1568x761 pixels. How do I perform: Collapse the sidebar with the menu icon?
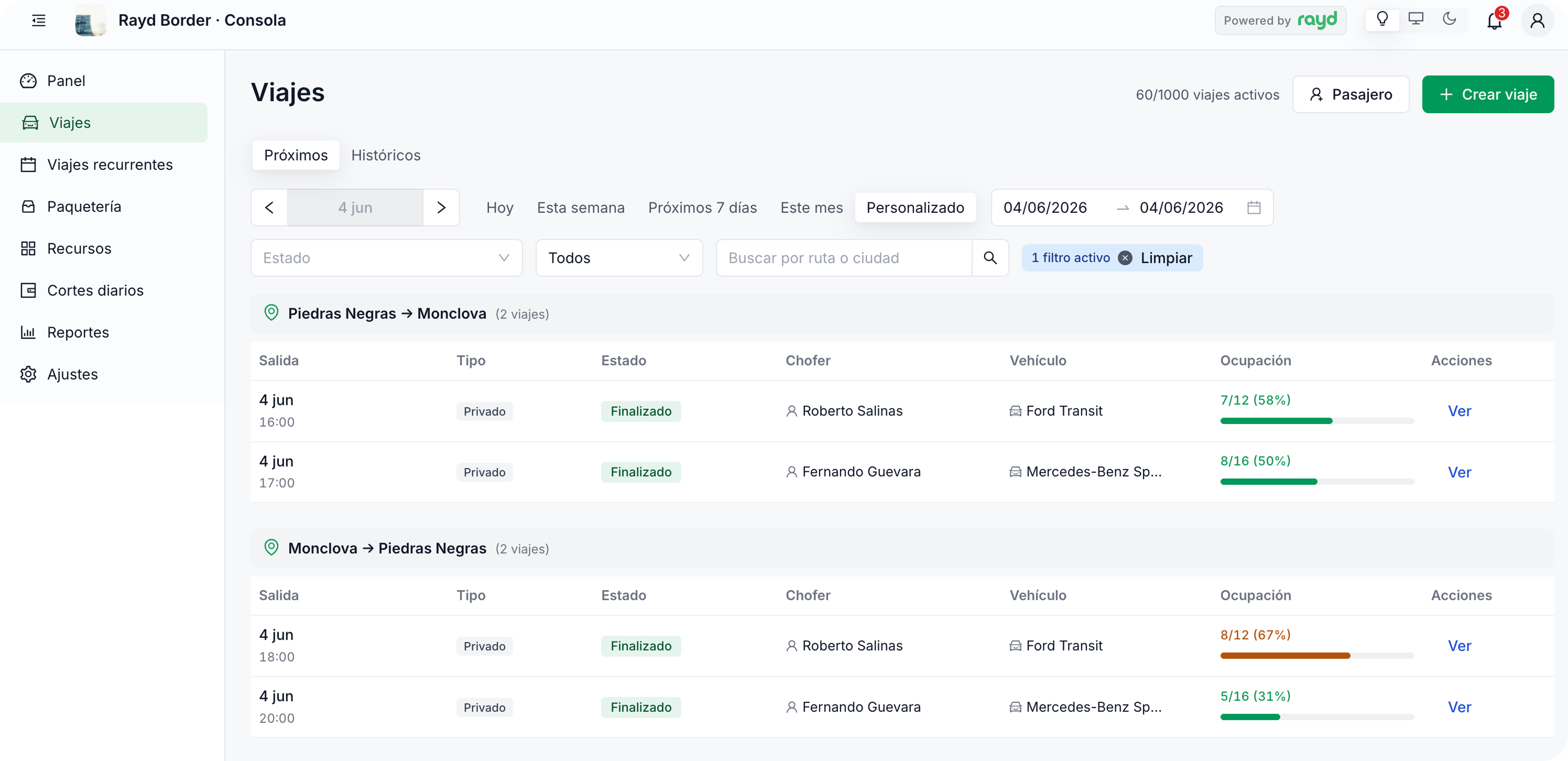[x=38, y=20]
